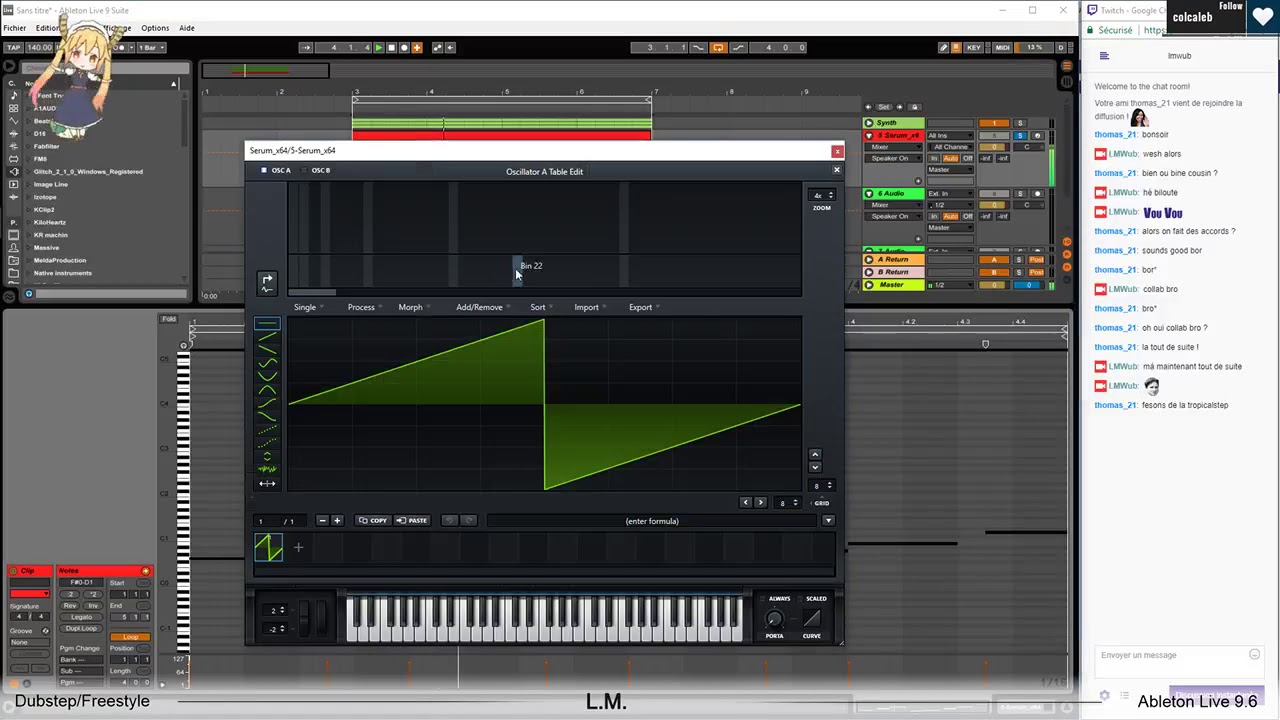Click the down arrow above grid size

click(815, 467)
